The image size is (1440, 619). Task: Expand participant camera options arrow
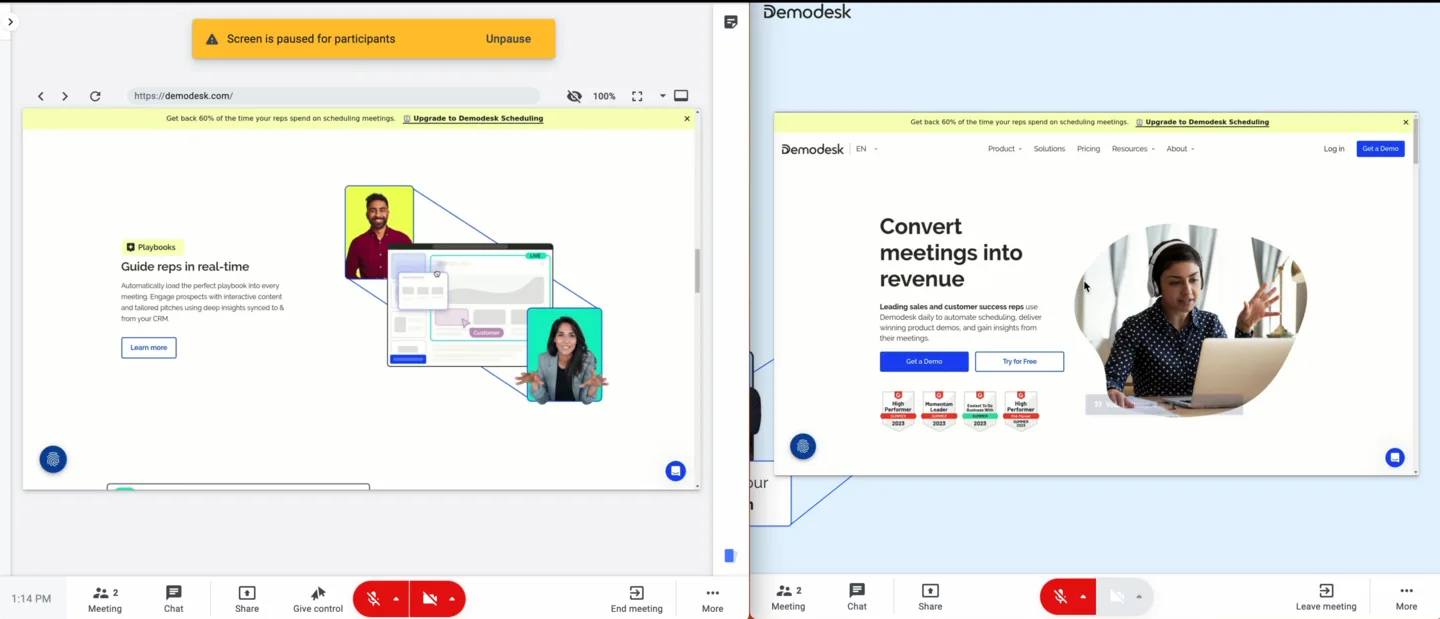click(1139, 597)
